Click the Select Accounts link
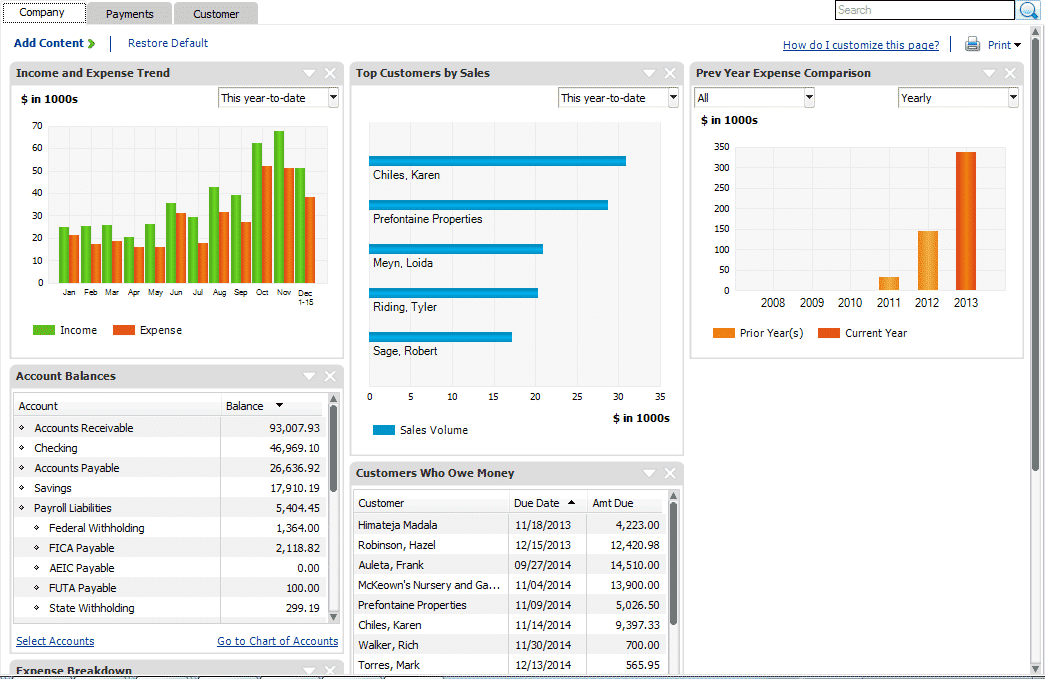1045x679 pixels. pyautogui.click(x=55, y=641)
